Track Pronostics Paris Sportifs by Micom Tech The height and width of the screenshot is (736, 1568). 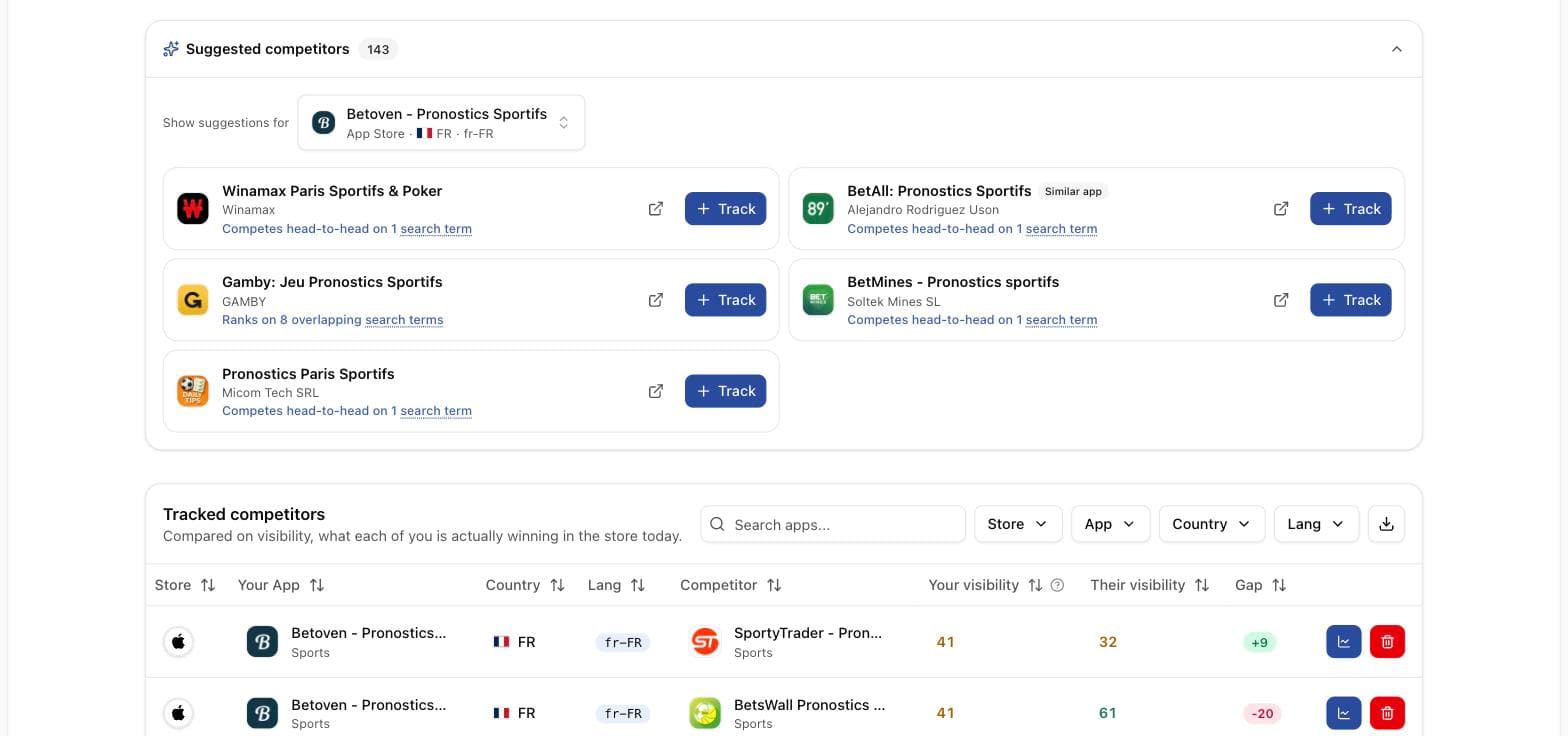pos(725,391)
